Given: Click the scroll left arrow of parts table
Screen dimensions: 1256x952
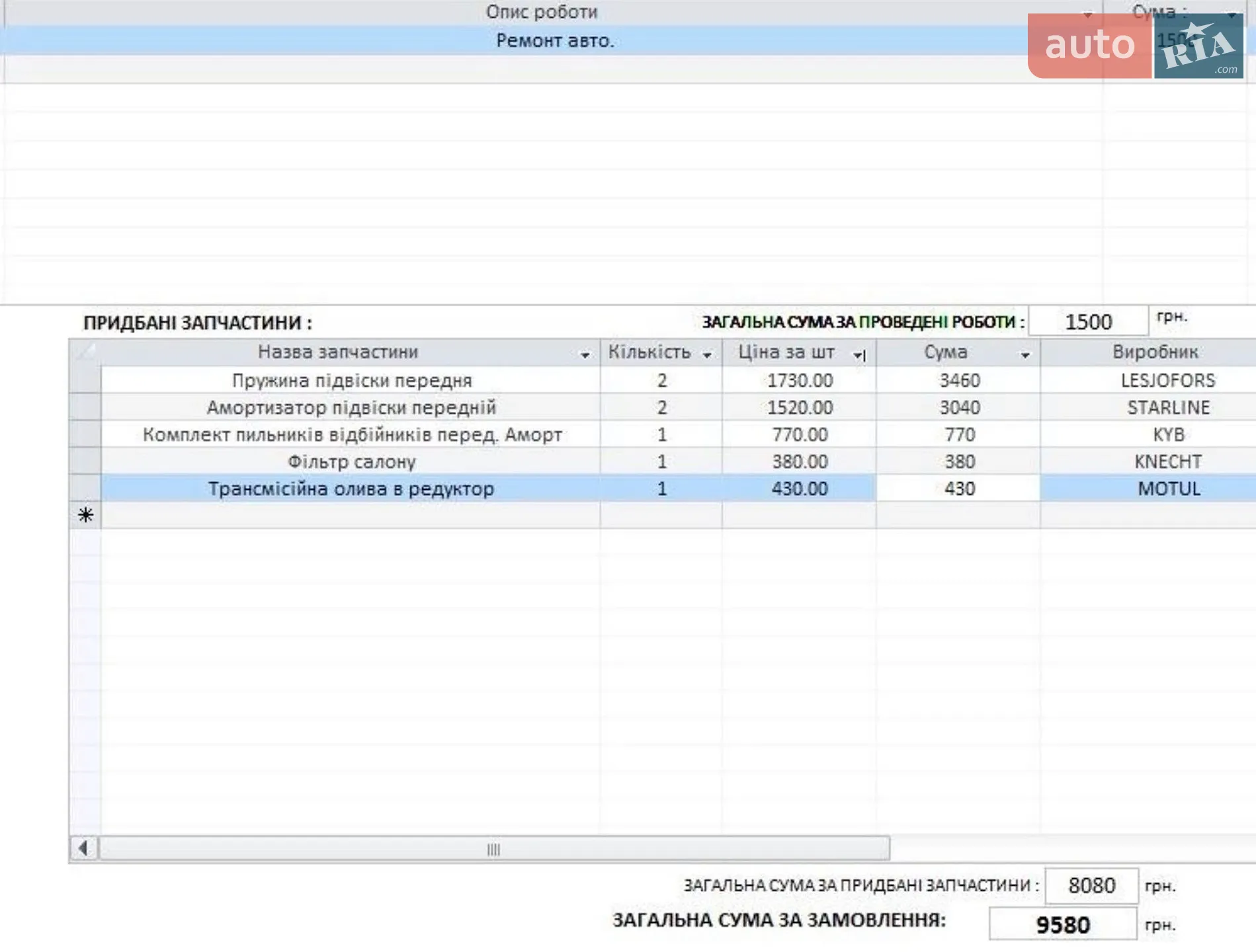Looking at the screenshot, I should click(83, 848).
